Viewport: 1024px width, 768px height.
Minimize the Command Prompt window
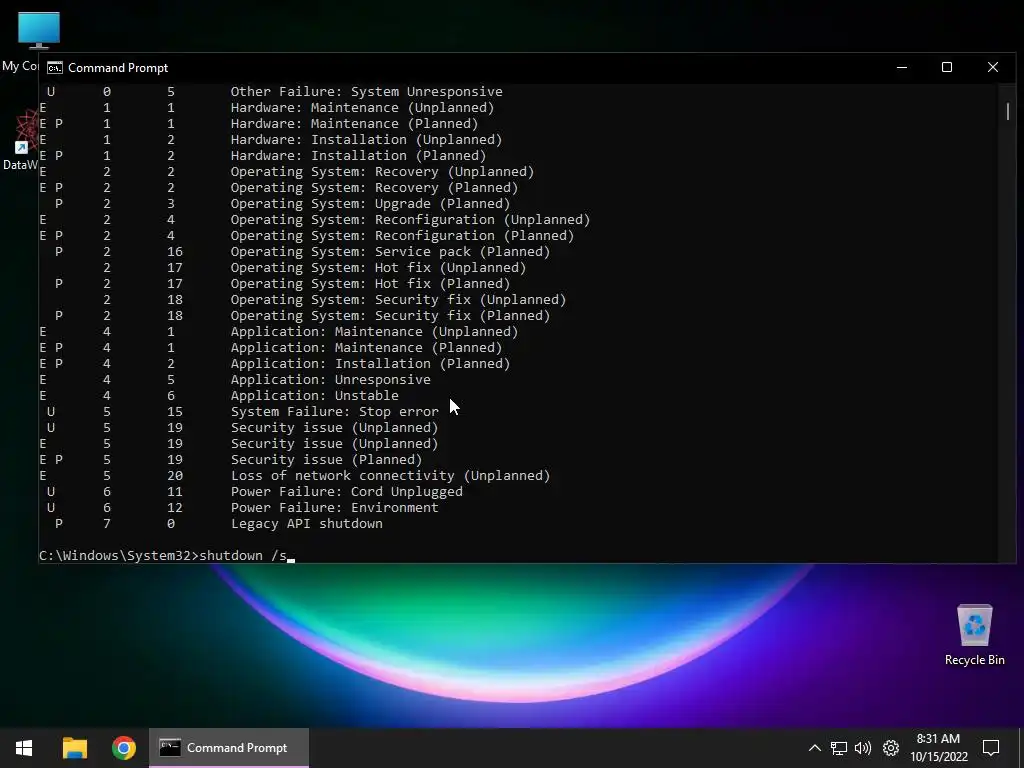click(902, 67)
